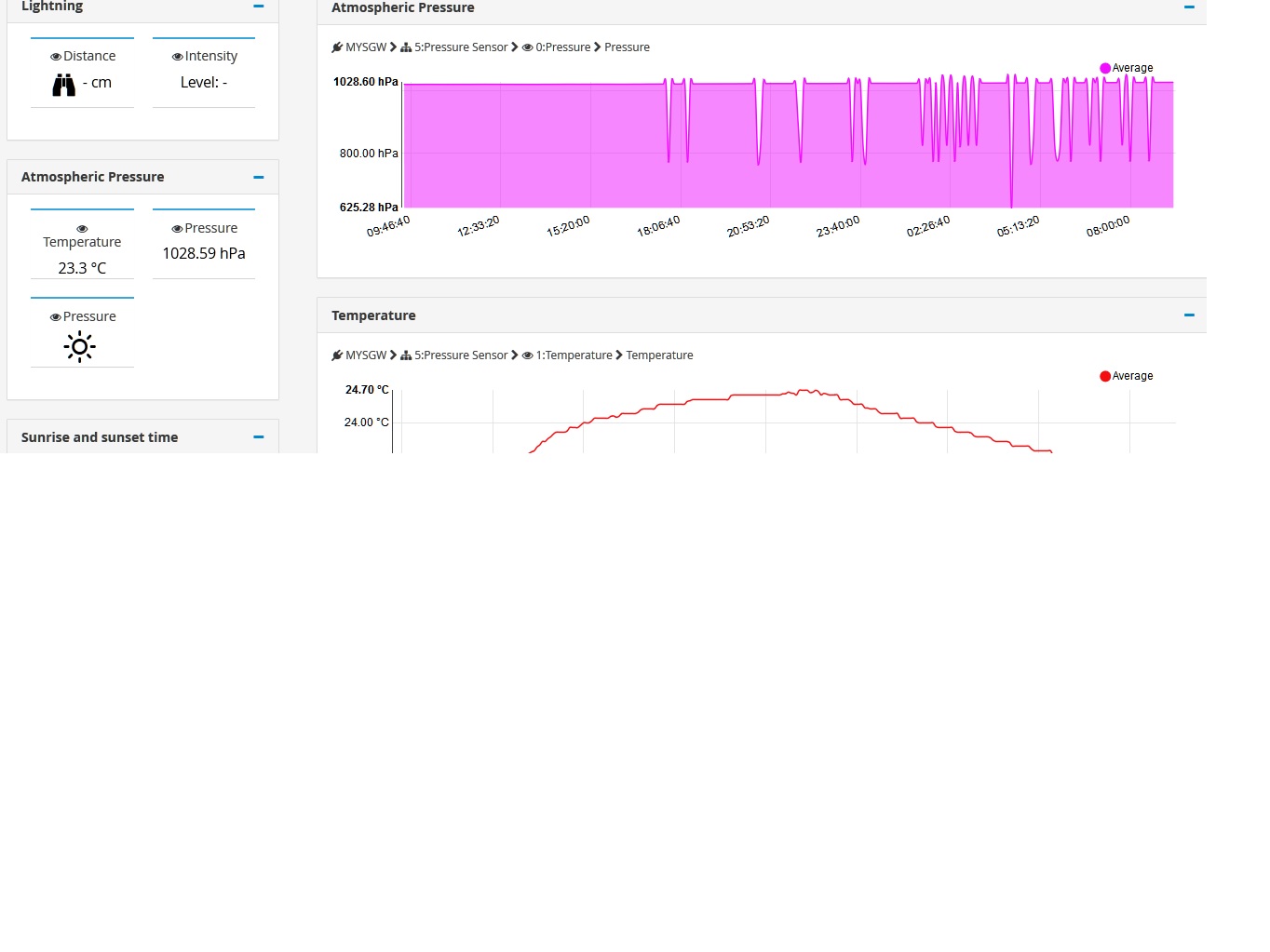Click eye icon beside Pressure above sun
The width and height of the screenshot is (1270, 952).
point(56,317)
